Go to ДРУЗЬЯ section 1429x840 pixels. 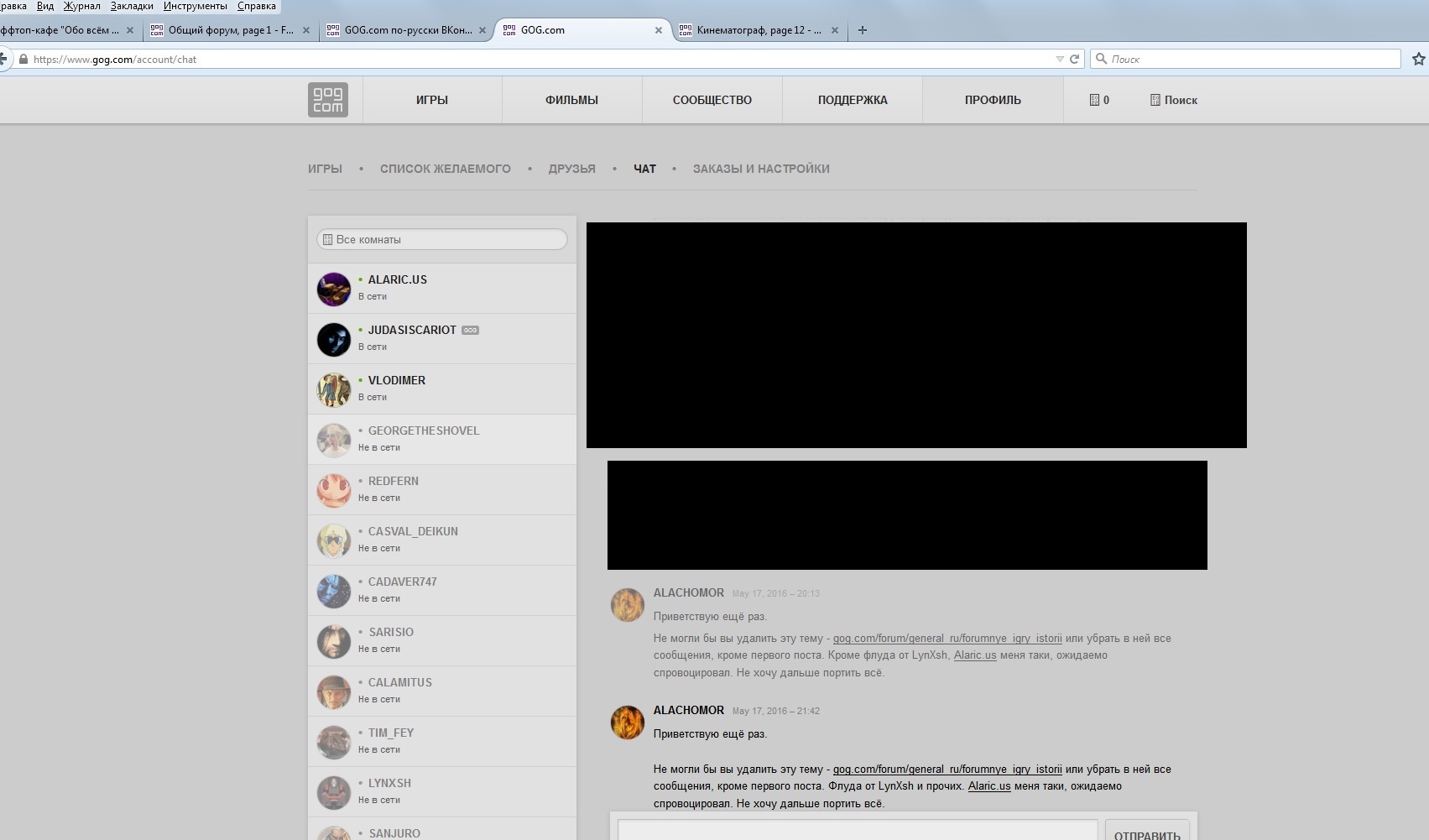pos(572,169)
